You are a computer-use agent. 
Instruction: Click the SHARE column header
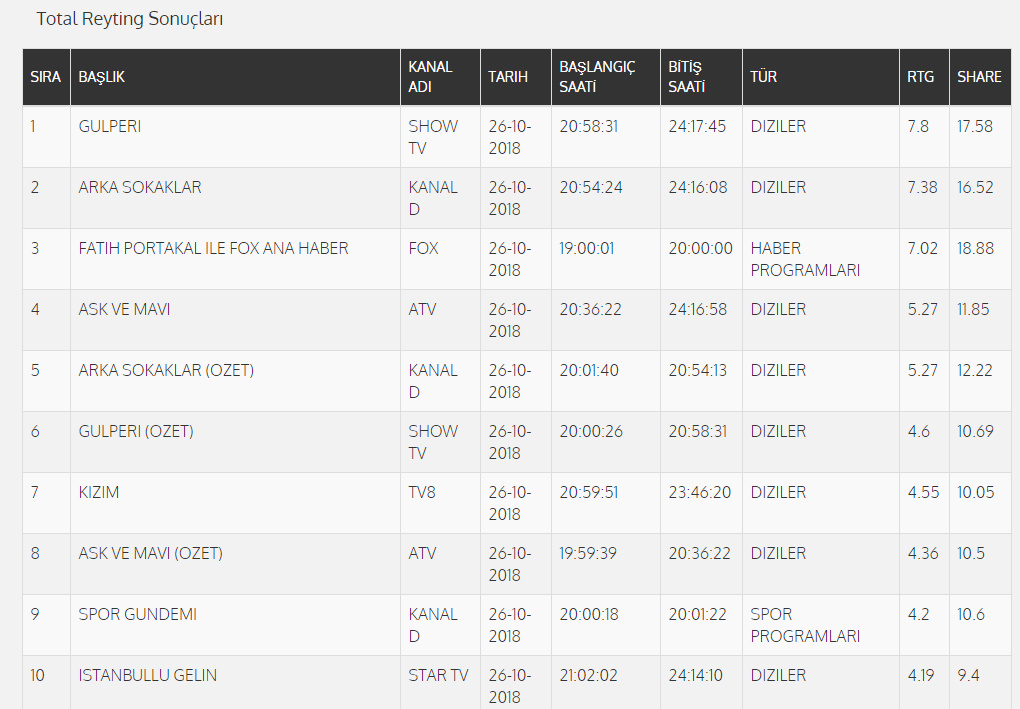pyautogui.click(x=979, y=77)
